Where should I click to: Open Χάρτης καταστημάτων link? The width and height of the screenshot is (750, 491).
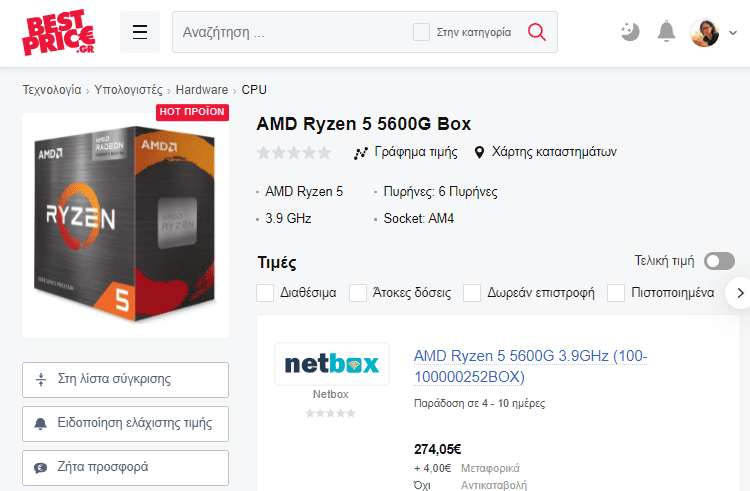pyautogui.click(x=554, y=152)
